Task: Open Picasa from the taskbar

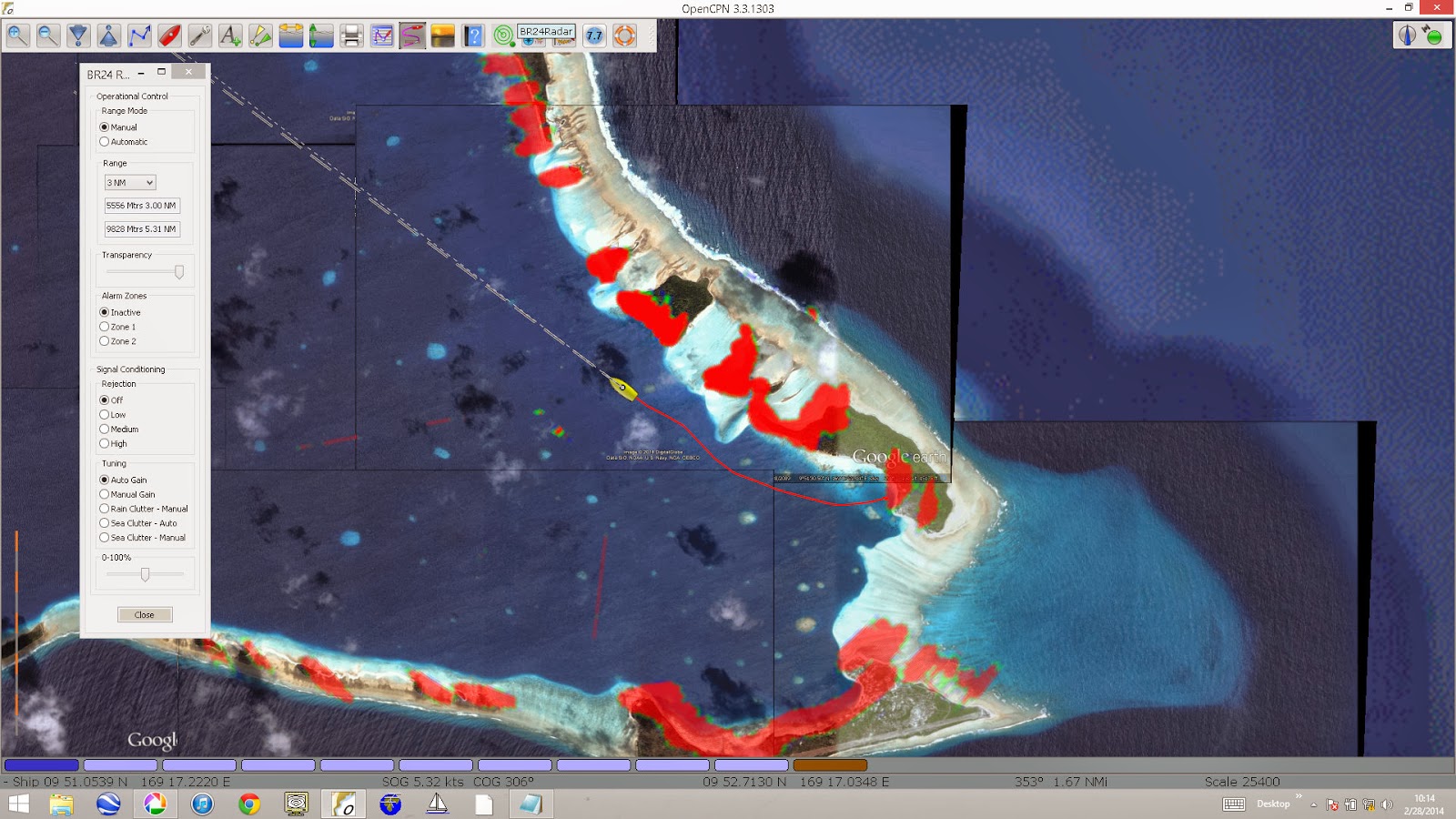Action: (155, 804)
